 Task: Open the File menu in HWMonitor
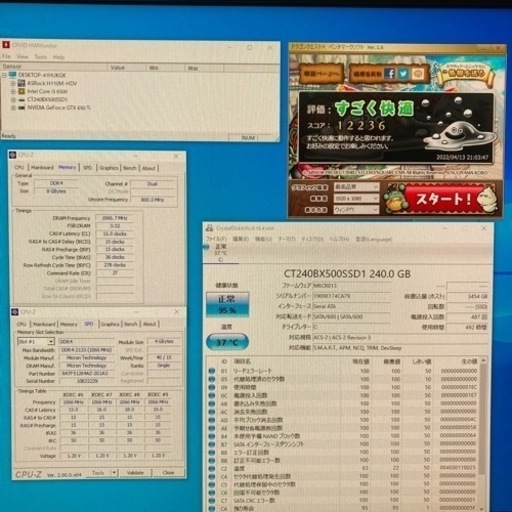[x=6, y=57]
